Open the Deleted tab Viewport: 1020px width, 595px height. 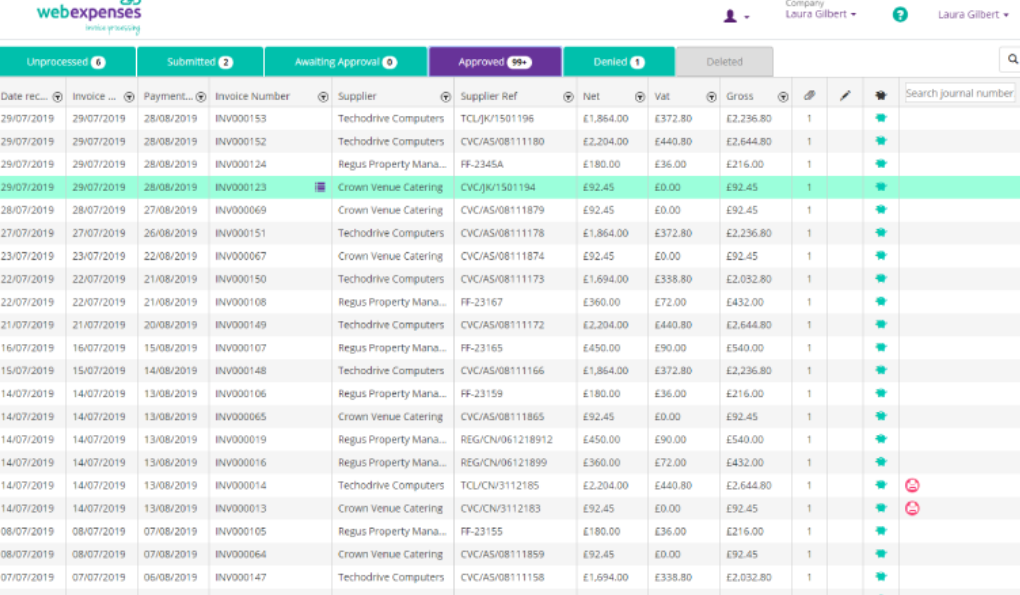pyautogui.click(x=725, y=62)
